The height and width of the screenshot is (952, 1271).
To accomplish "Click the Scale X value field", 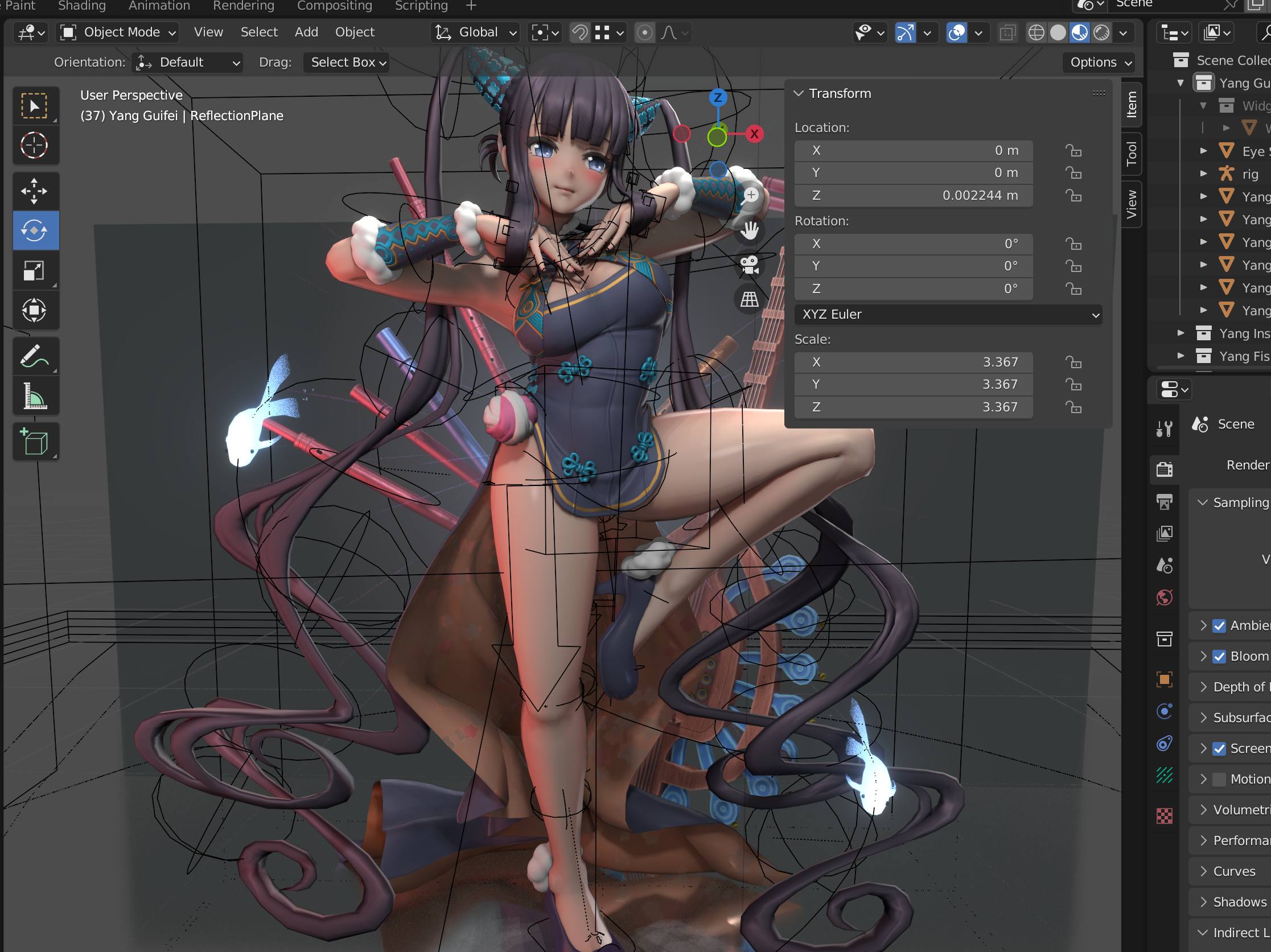I will 914,362.
